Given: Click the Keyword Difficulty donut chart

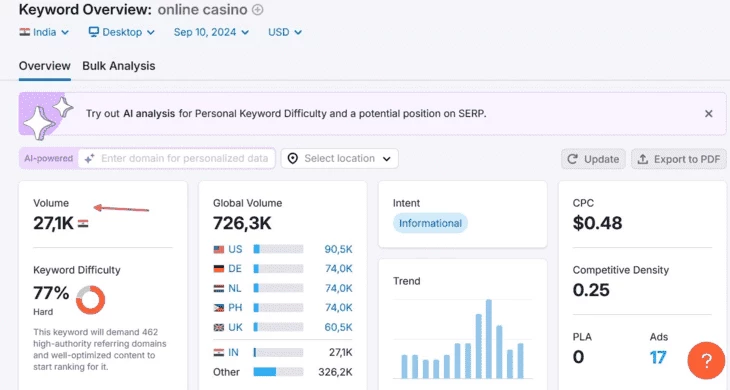Looking at the screenshot, I should click(90, 300).
